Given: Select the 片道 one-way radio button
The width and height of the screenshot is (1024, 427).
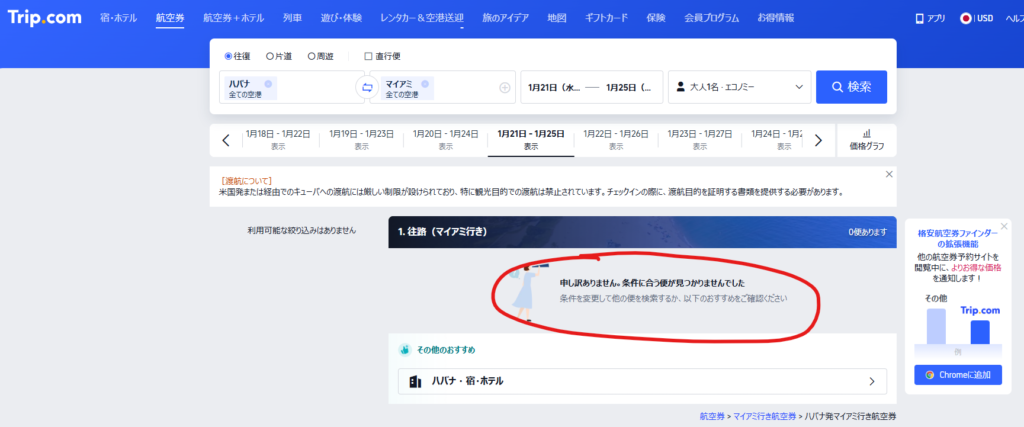Looking at the screenshot, I should (270, 56).
